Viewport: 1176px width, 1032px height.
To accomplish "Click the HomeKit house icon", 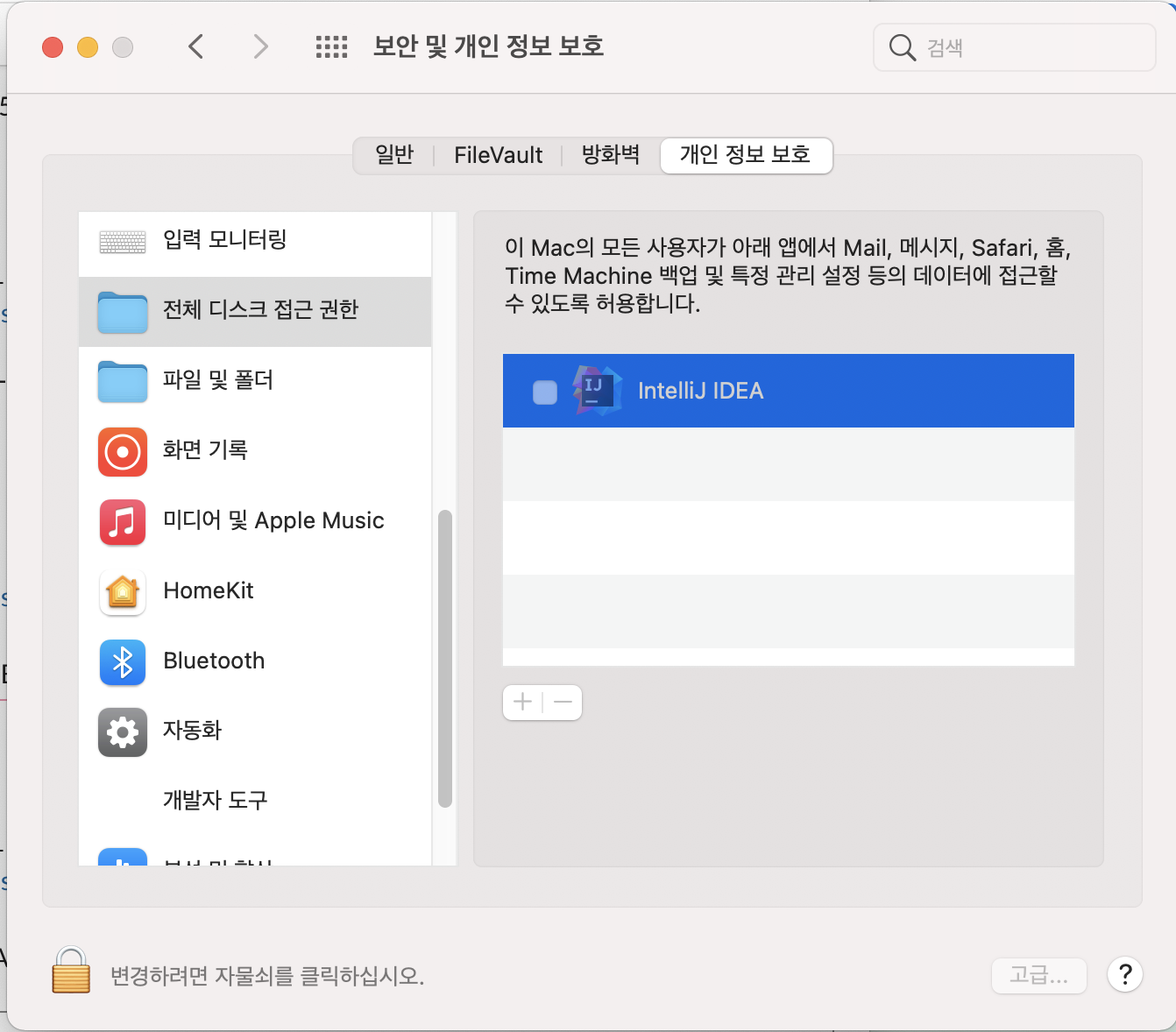I will coord(123,592).
